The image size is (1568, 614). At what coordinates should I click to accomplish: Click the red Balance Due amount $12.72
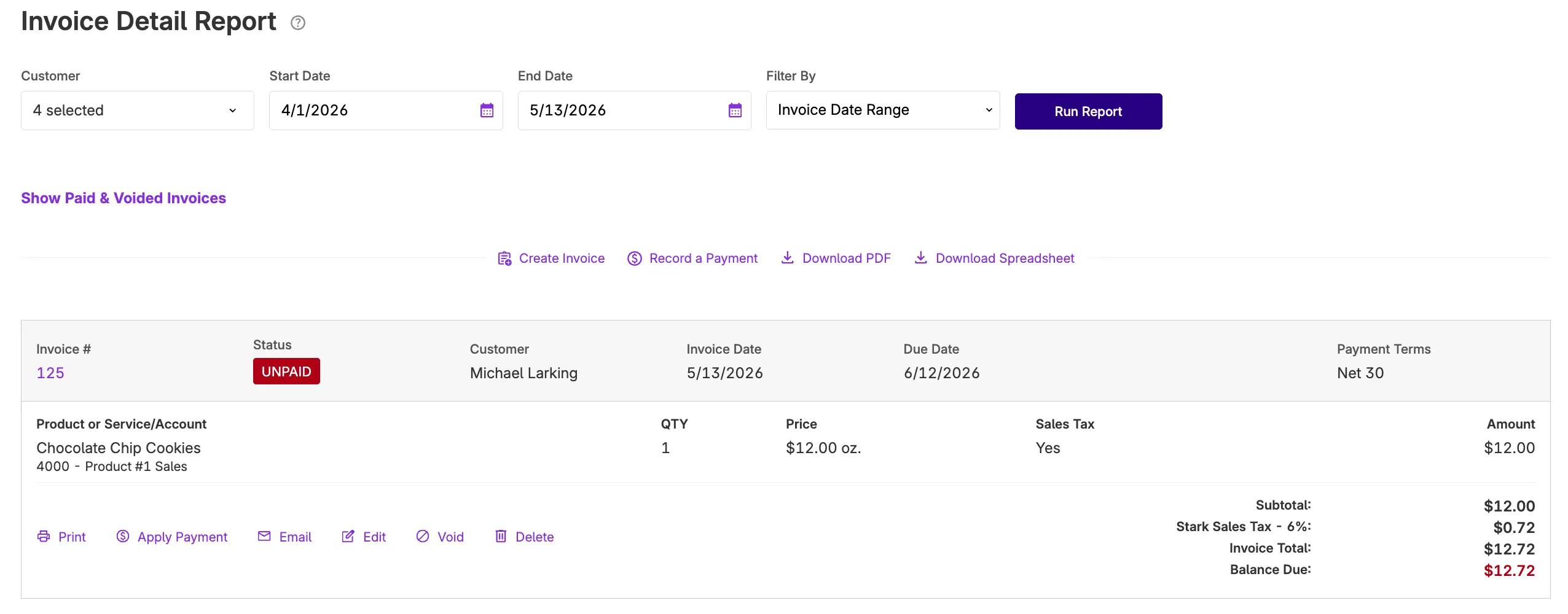(x=1509, y=570)
